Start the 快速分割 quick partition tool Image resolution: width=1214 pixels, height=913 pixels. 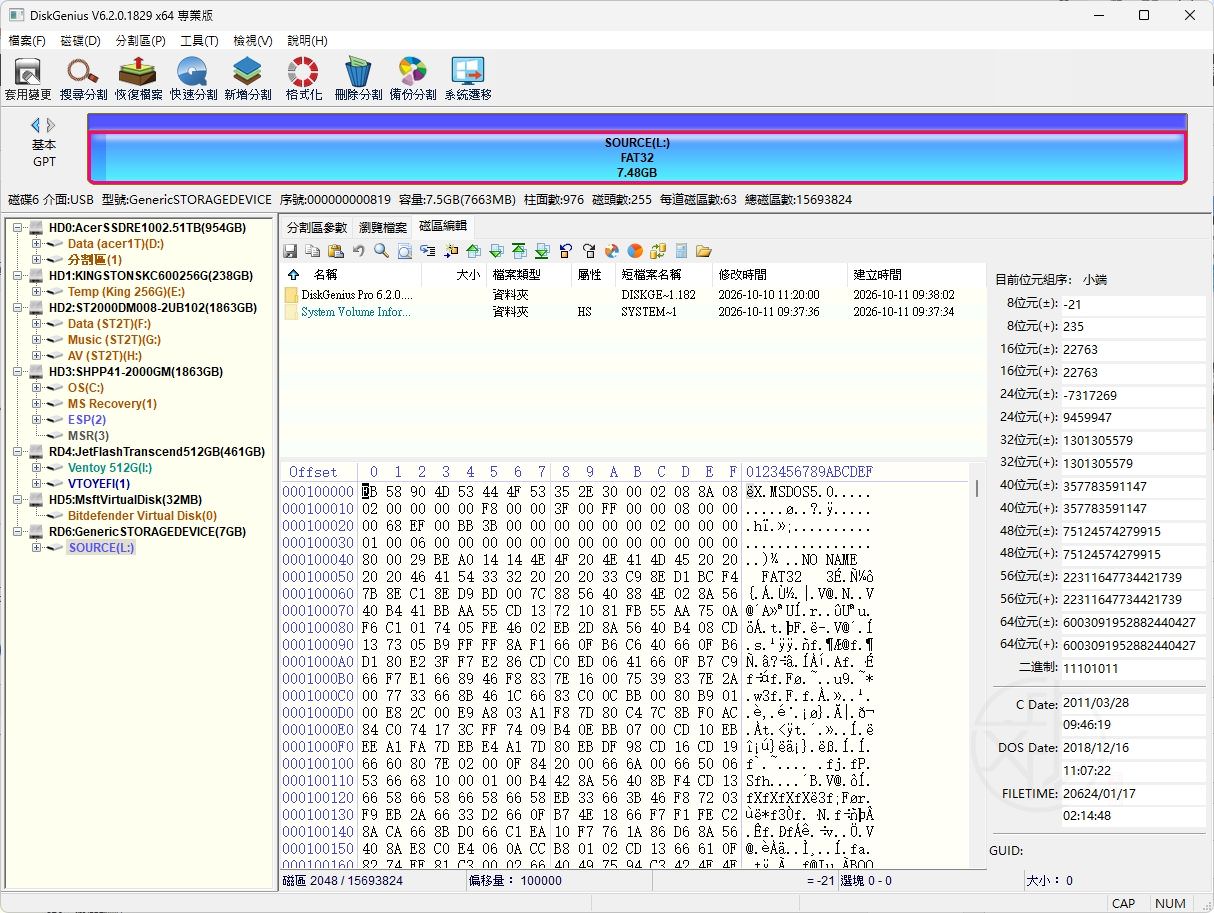pos(193,78)
